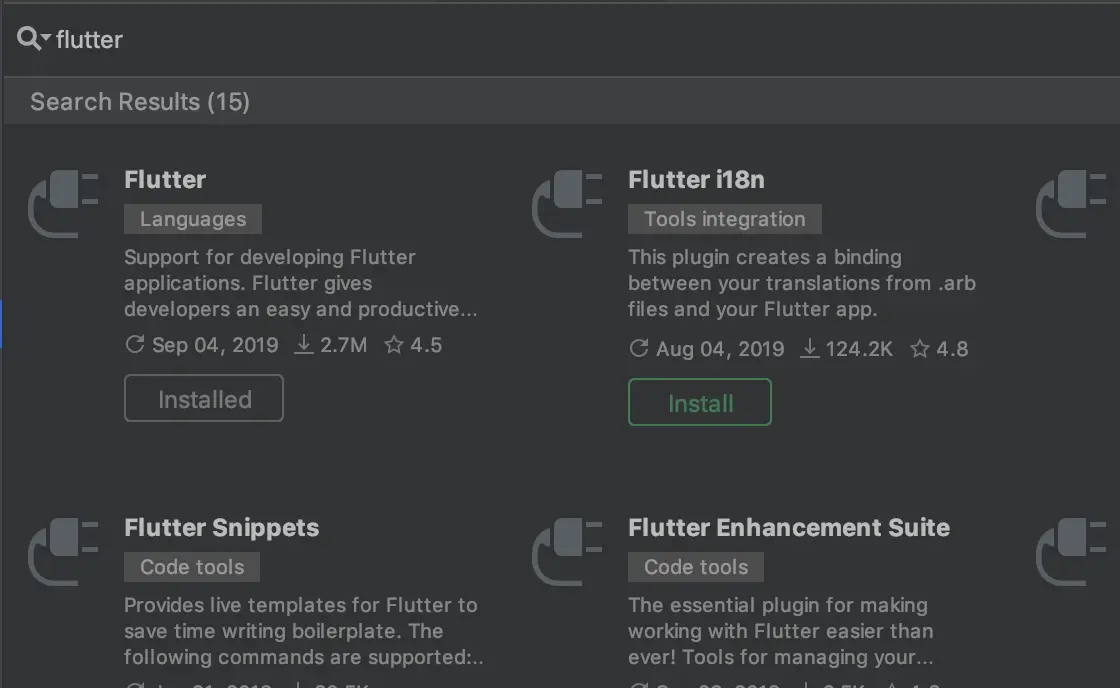The height and width of the screenshot is (688, 1120).
Task: Click the Installed button under Flutter
Action: click(x=204, y=398)
